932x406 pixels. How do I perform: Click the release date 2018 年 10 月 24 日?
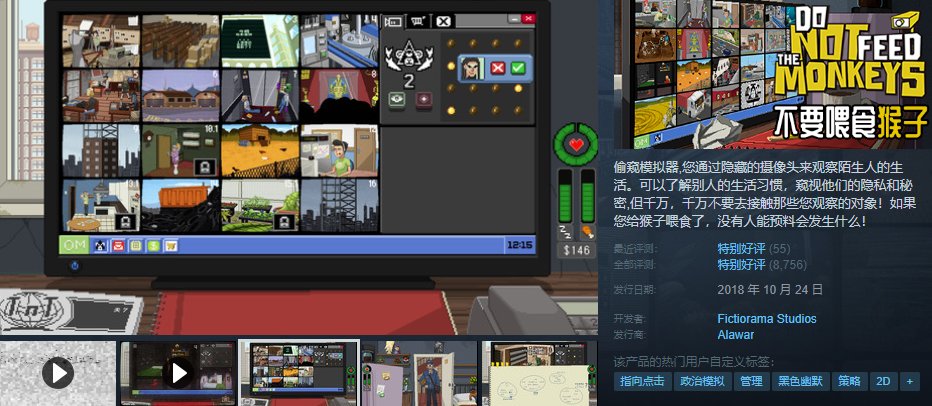pyautogui.click(x=770, y=290)
